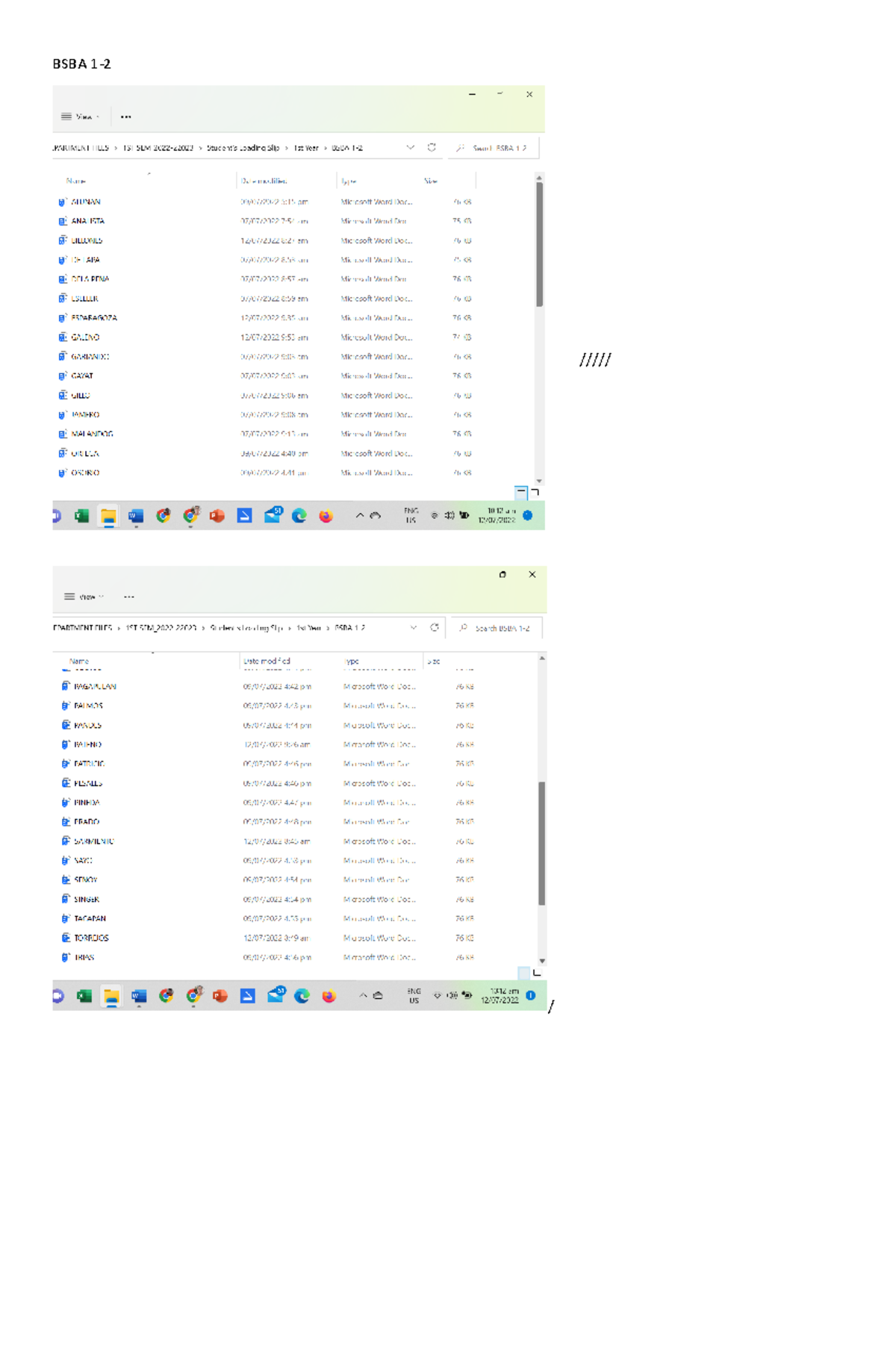The width and height of the screenshot is (896, 1370).
Task: Click the lower window's vertical scrollbar thumb
Action: click(x=542, y=844)
